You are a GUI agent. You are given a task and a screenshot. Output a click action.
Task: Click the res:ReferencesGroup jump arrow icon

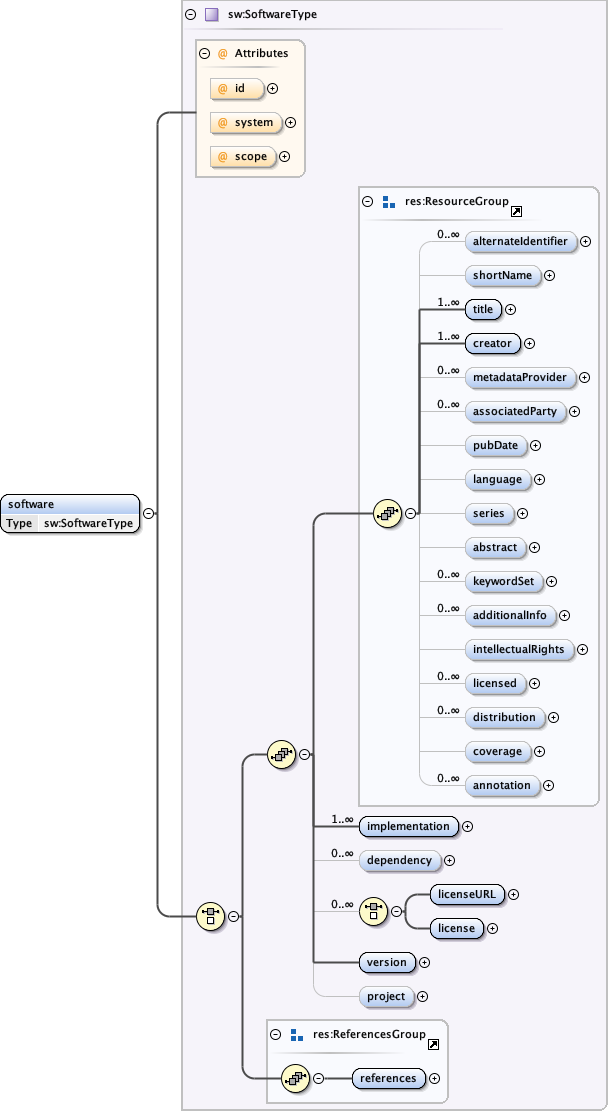433,1045
